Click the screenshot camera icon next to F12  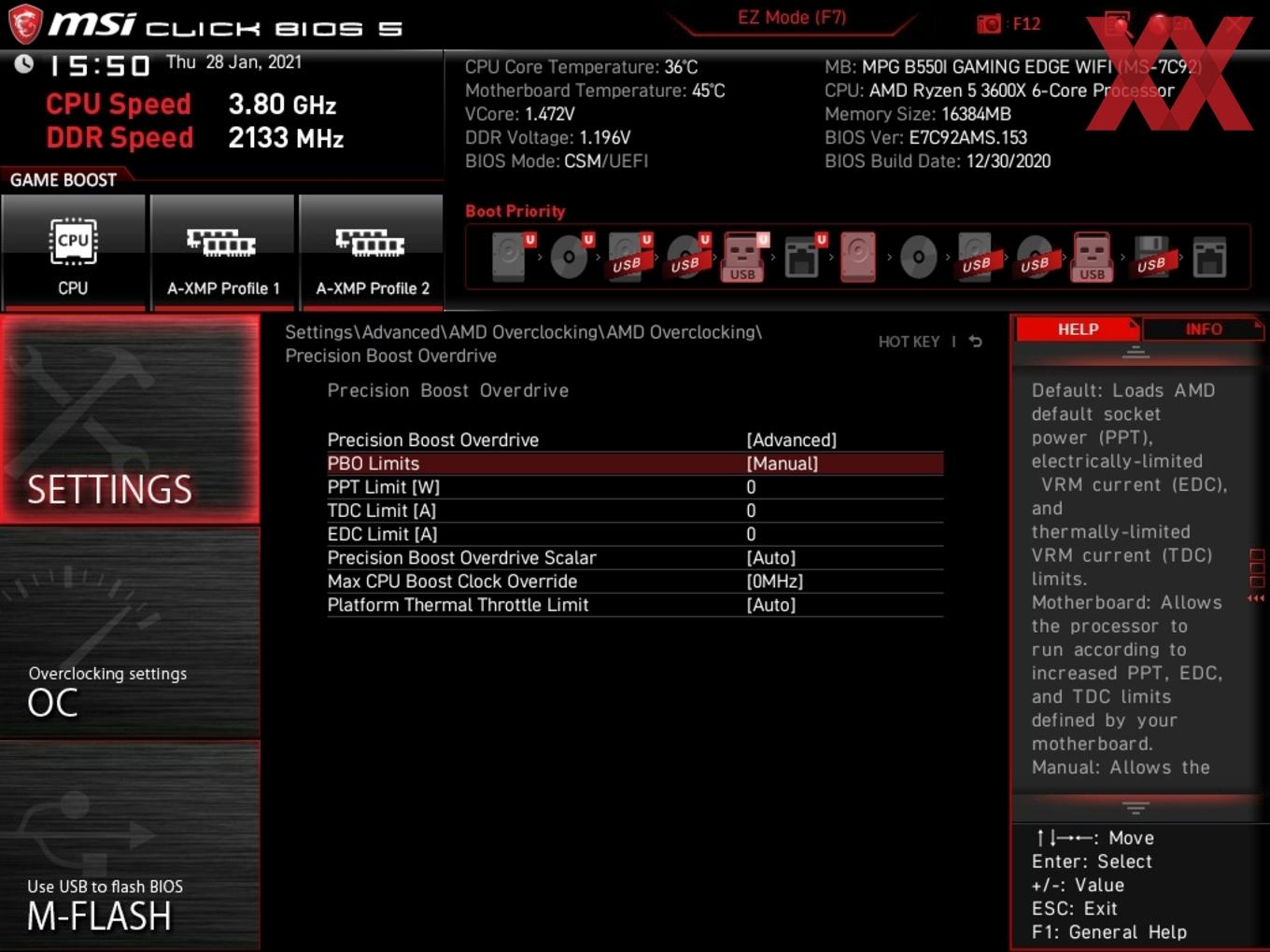point(989,23)
